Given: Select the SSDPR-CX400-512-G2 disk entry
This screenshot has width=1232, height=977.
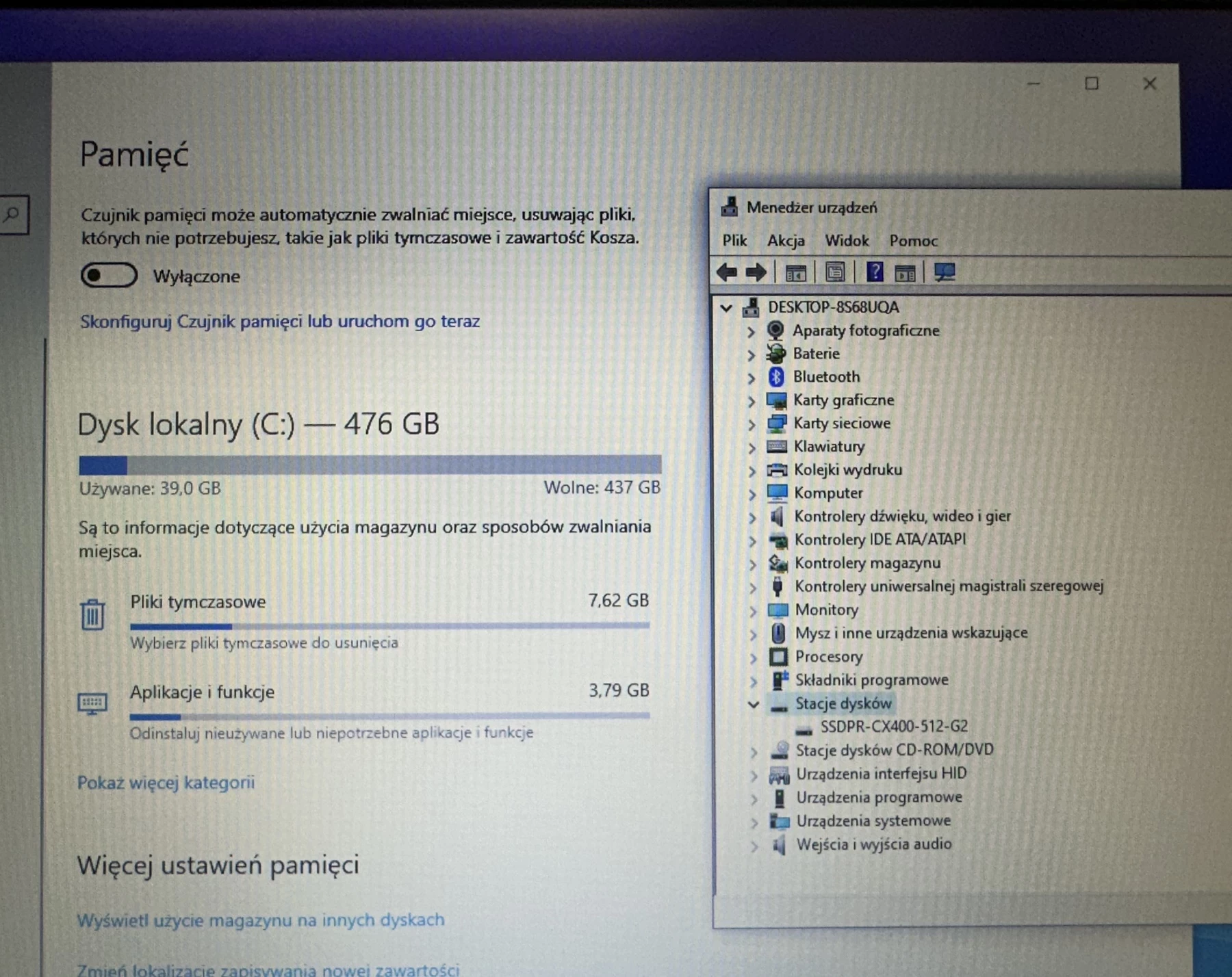Looking at the screenshot, I should (x=894, y=727).
